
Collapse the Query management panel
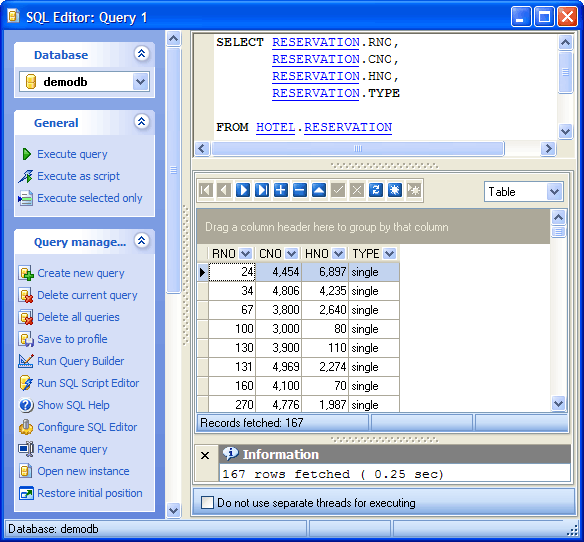point(142,241)
